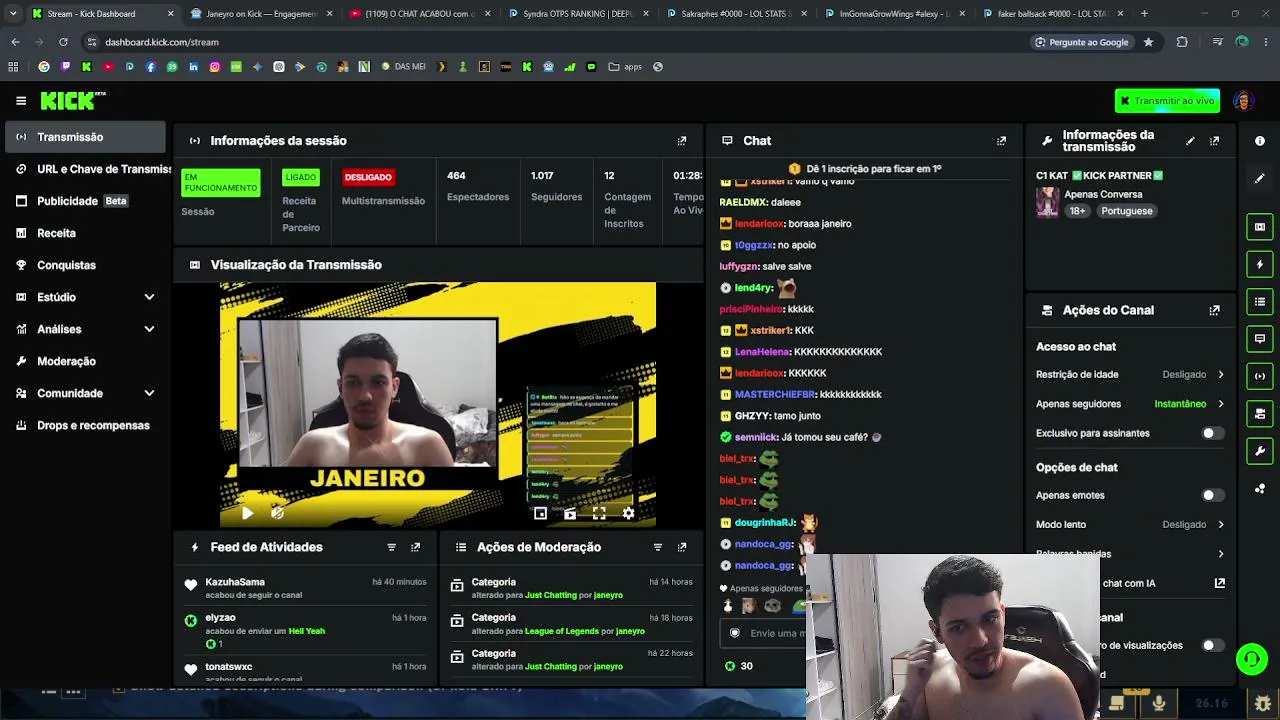Open Apenas seguidores options
Viewport: 1280px width, 720px height.
1130,404
